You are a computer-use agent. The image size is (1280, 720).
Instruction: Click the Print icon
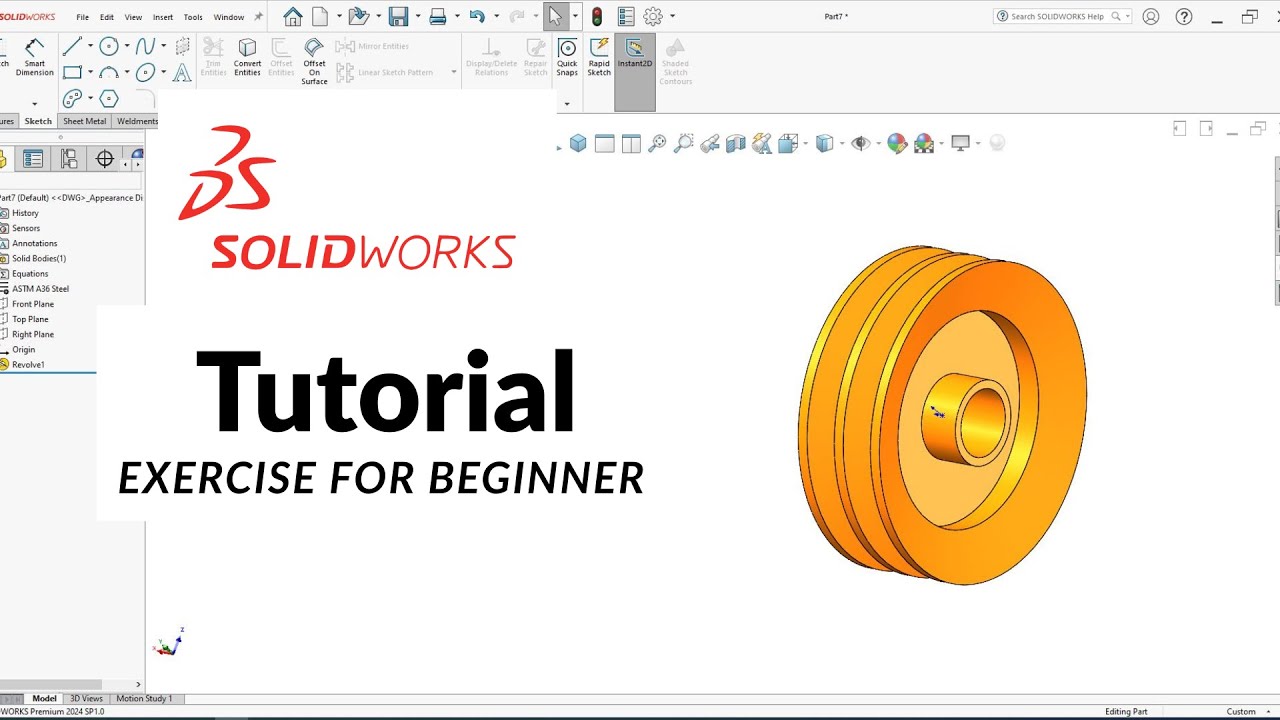point(437,16)
